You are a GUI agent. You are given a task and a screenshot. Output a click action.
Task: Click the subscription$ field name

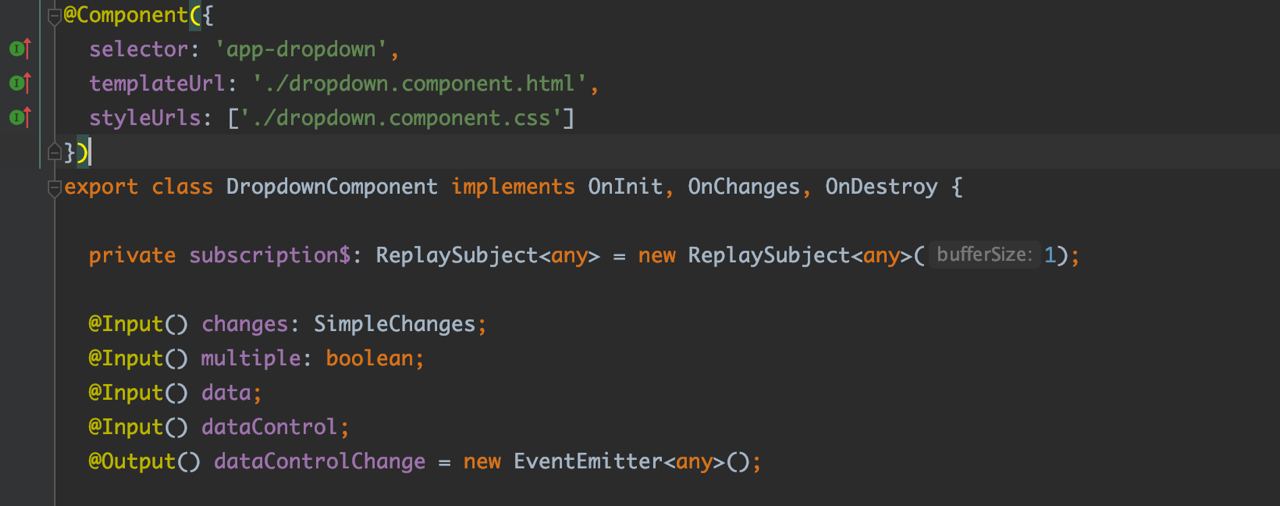270,255
